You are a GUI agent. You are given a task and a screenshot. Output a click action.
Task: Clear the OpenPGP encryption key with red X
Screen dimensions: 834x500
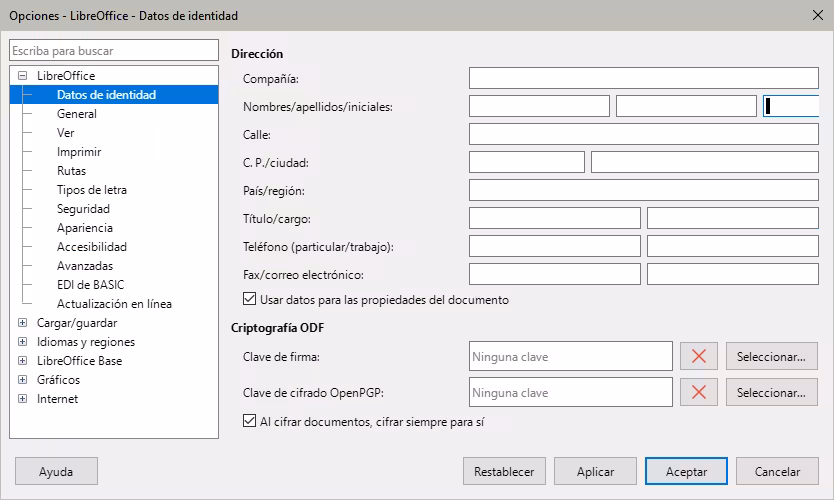[x=699, y=393]
